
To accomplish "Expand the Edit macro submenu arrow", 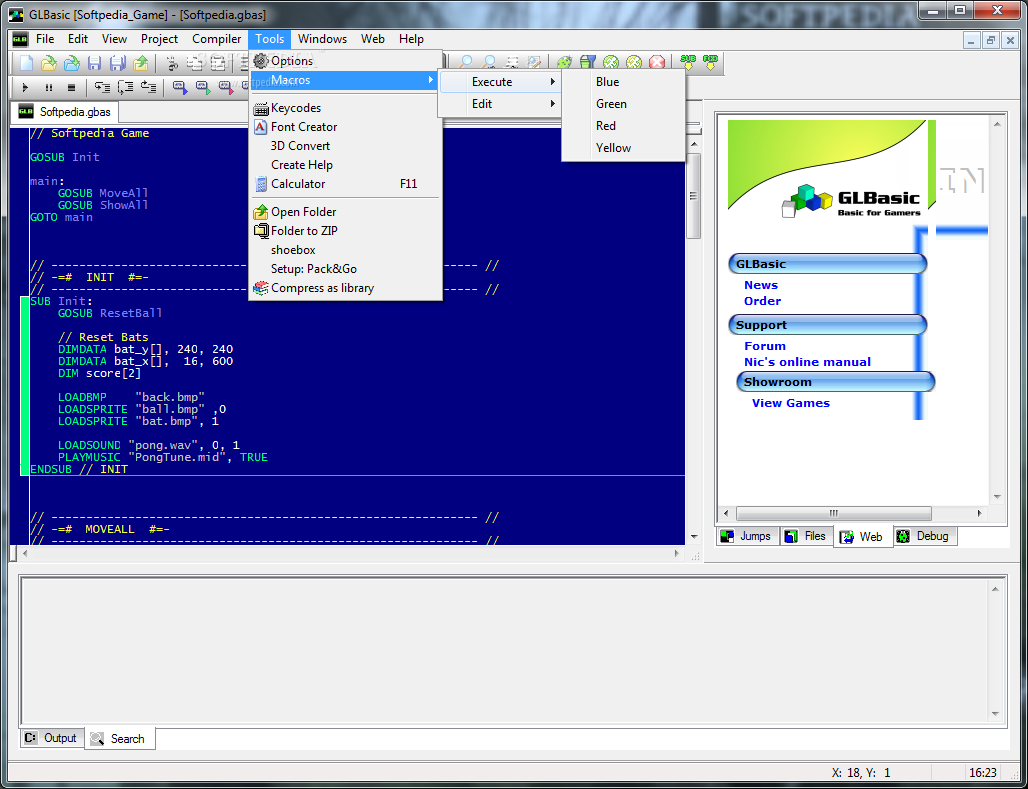I will pos(553,104).
